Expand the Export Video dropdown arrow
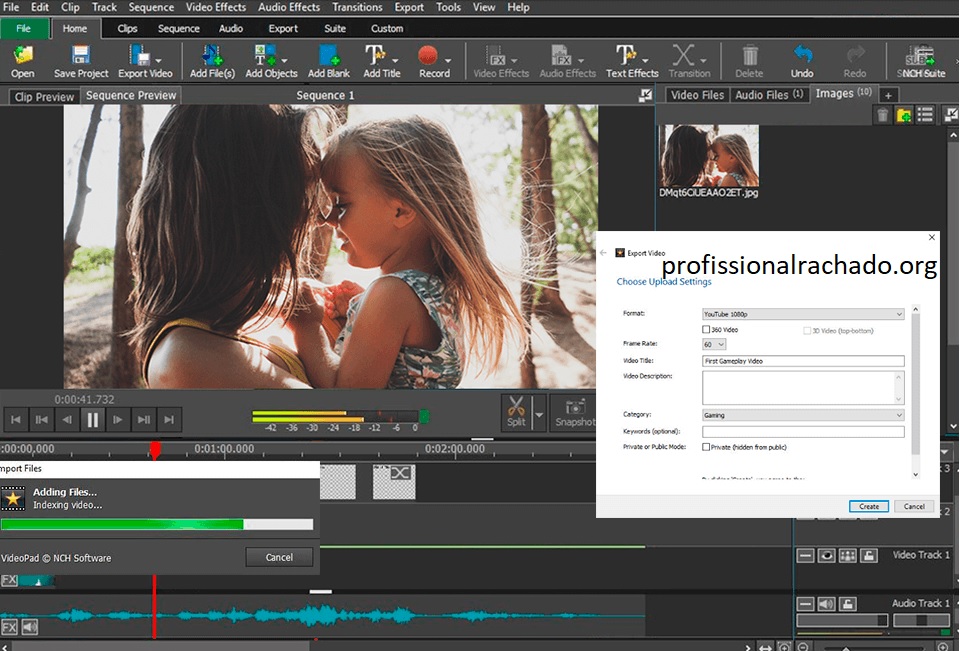 click(159, 61)
